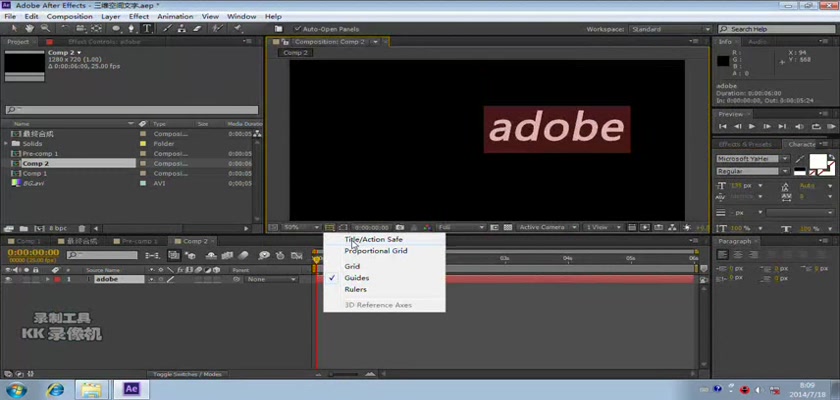The width and height of the screenshot is (840, 400).
Task: Open the Regular font style dropdown
Action: (x=753, y=171)
